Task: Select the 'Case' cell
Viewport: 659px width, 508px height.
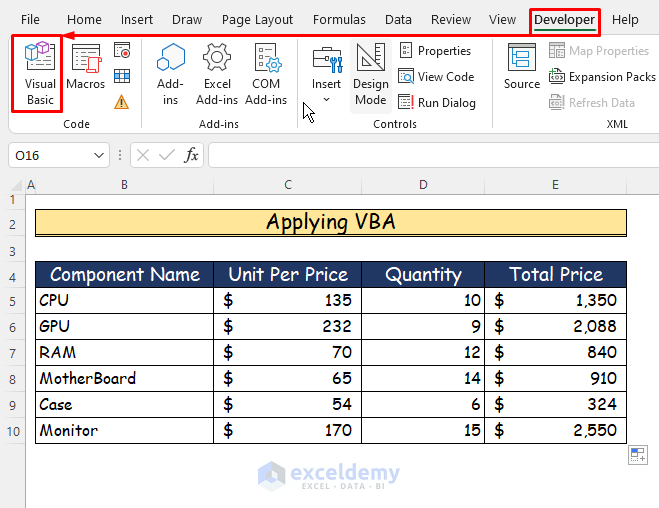Action: pyautogui.click(x=124, y=405)
